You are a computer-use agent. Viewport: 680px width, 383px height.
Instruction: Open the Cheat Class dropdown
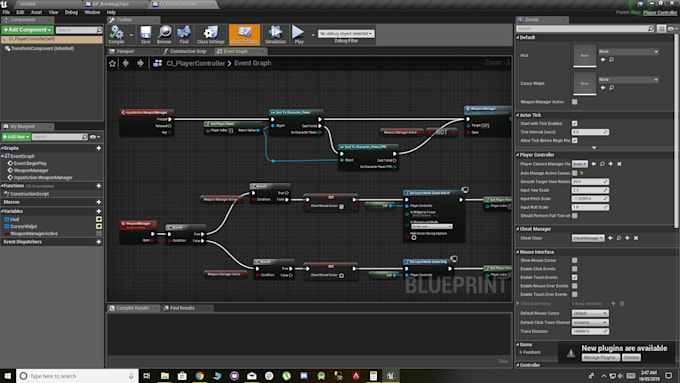click(588, 238)
